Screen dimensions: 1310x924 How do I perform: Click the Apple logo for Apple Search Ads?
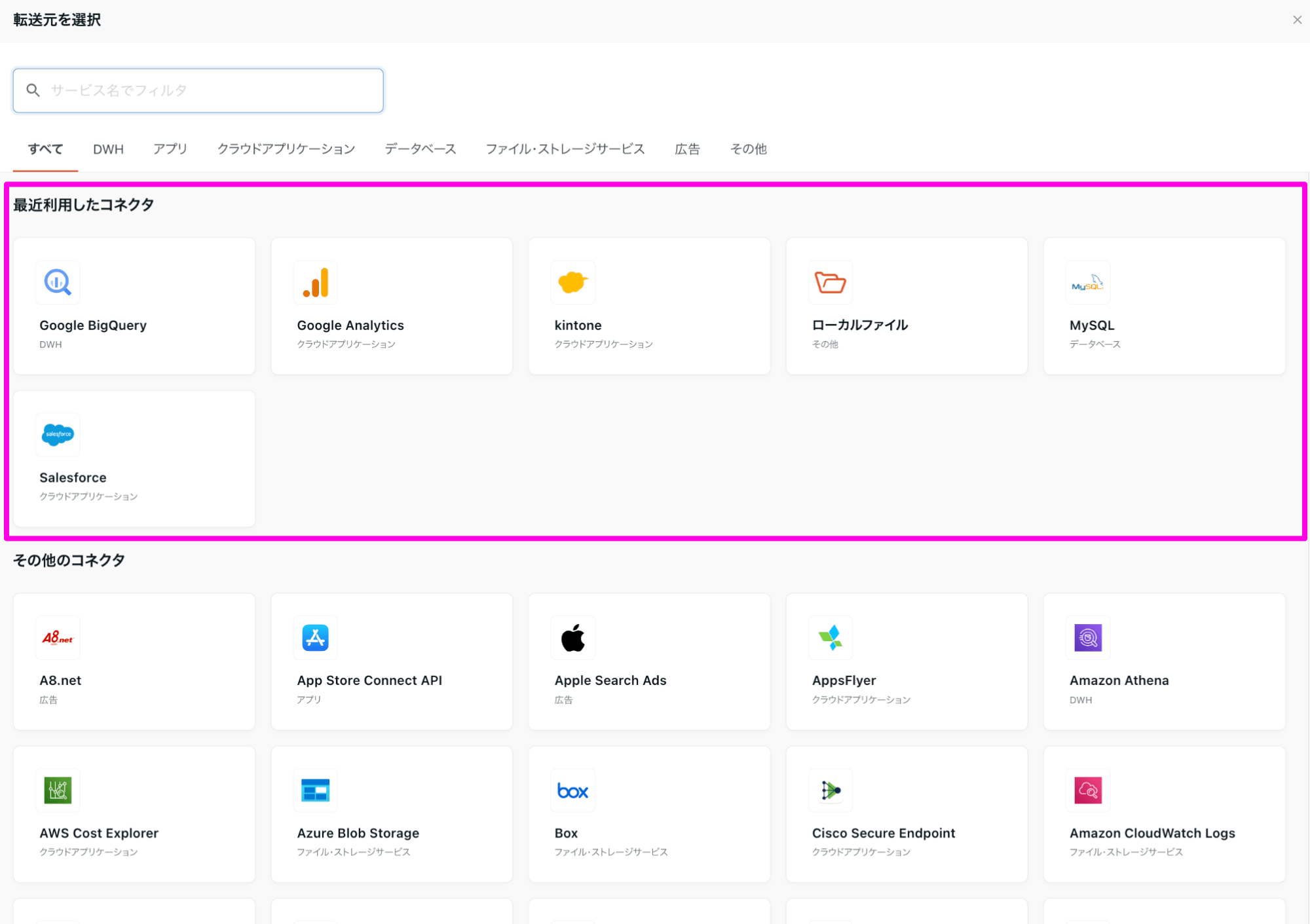pos(572,637)
